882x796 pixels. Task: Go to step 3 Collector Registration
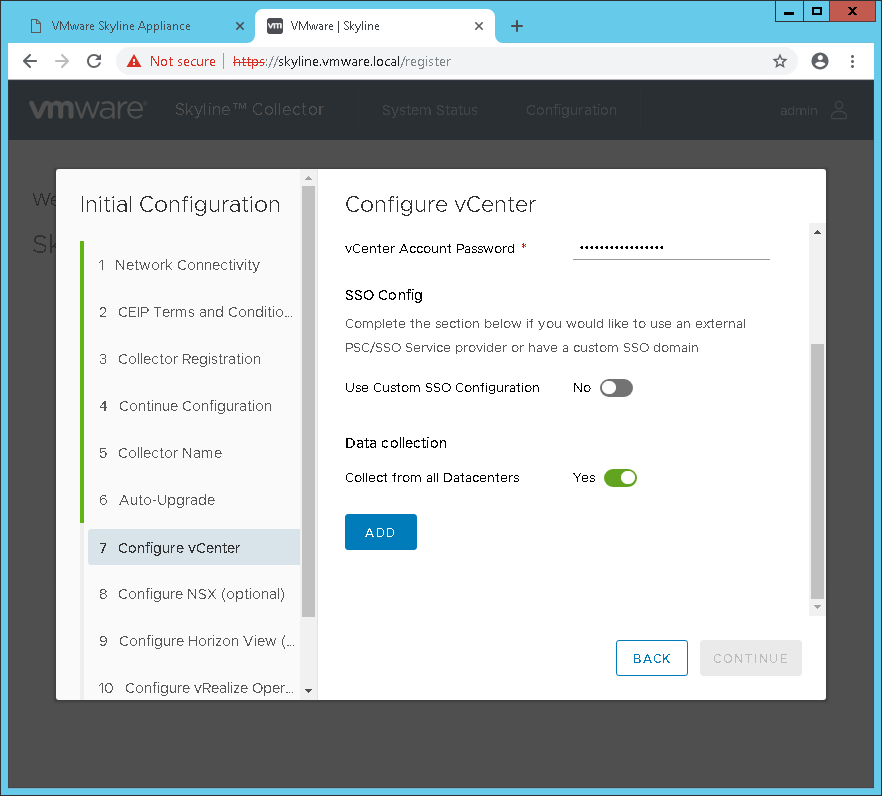pyautogui.click(x=179, y=359)
